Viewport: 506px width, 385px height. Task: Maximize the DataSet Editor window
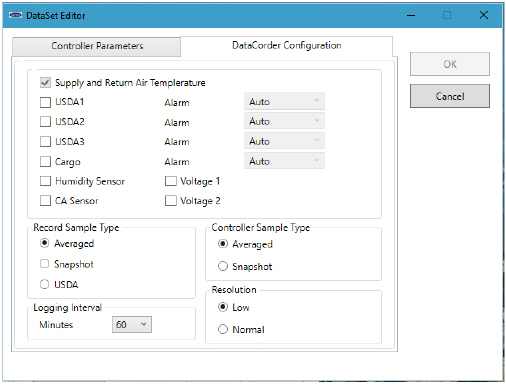(447, 15)
